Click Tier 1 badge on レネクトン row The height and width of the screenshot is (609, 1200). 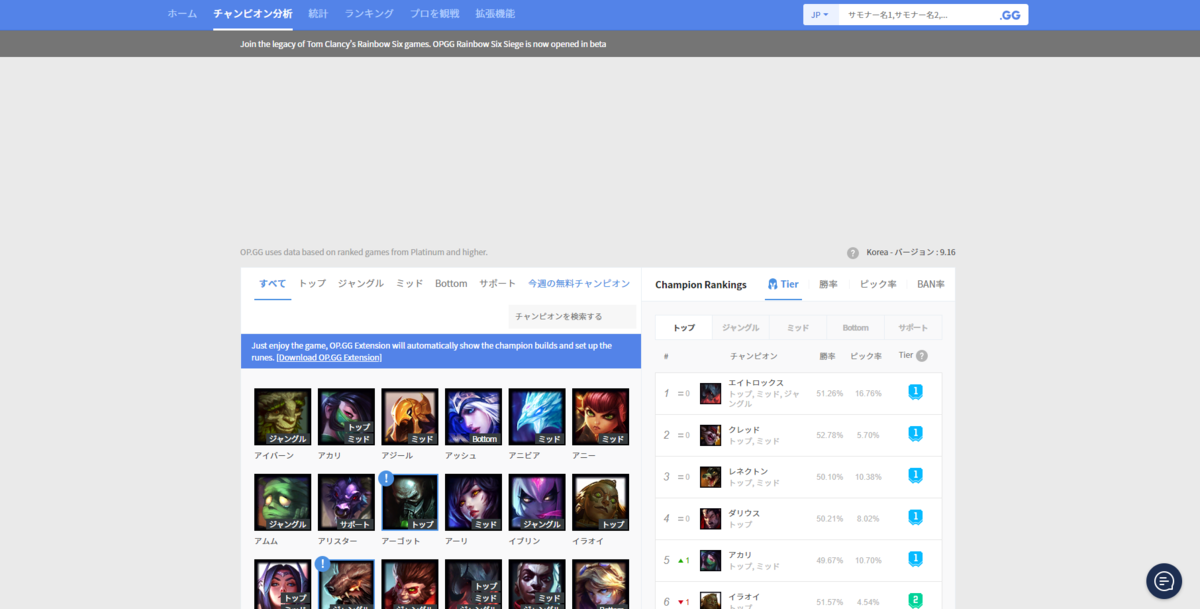coord(915,476)
